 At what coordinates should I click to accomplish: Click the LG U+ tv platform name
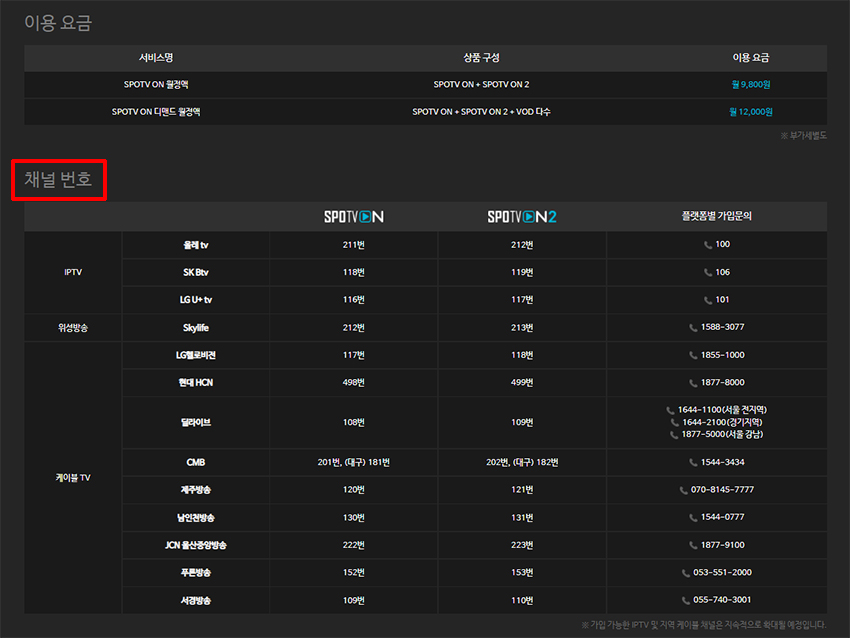tap(196, 300)
